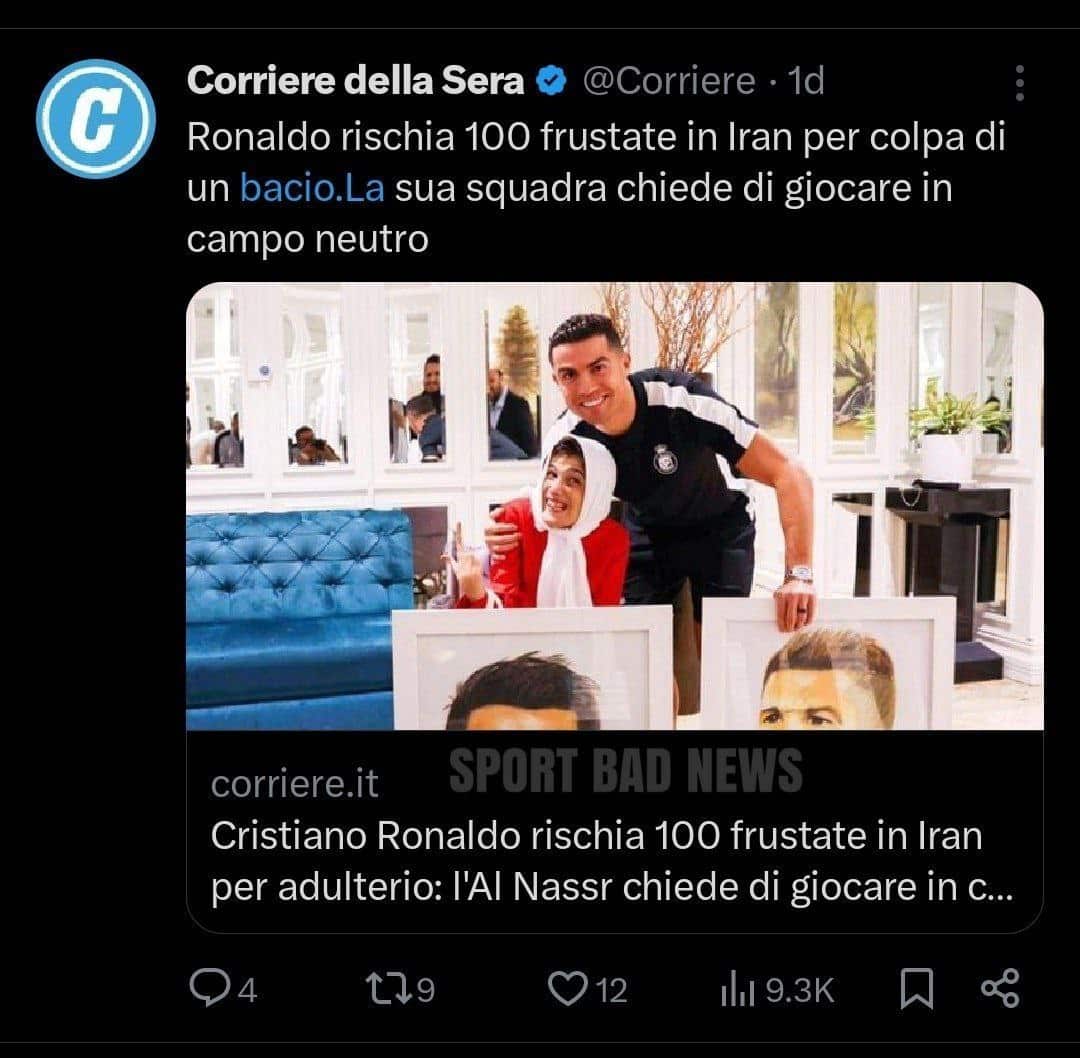
Task: Follow the "bacio.La" hyperlink in the tweet
Action: (x=312, y=188)
